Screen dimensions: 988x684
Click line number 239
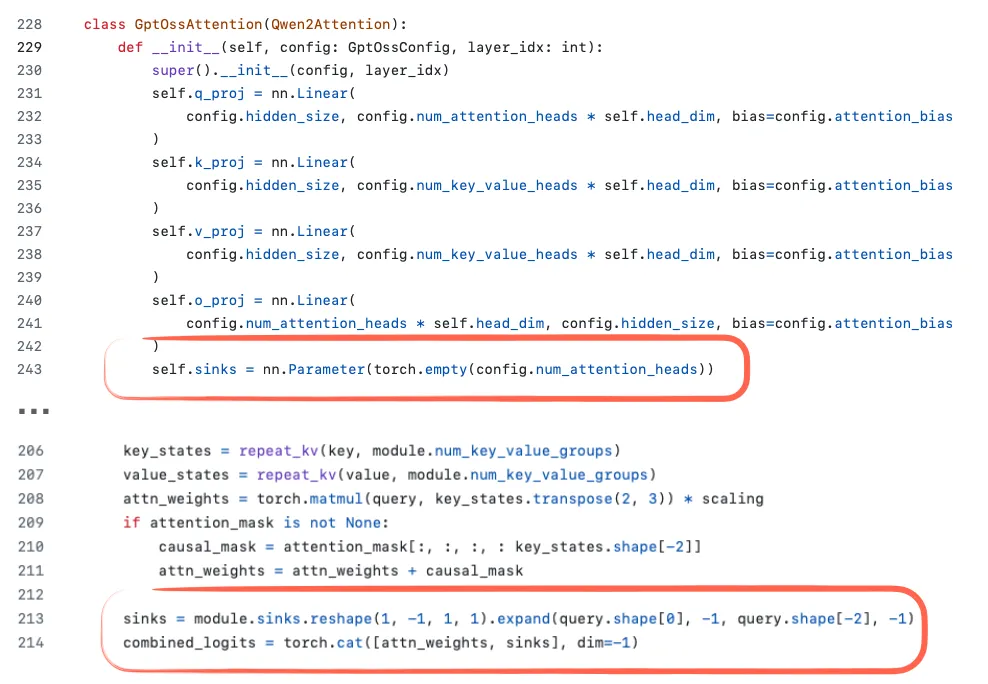click(30, 277)
